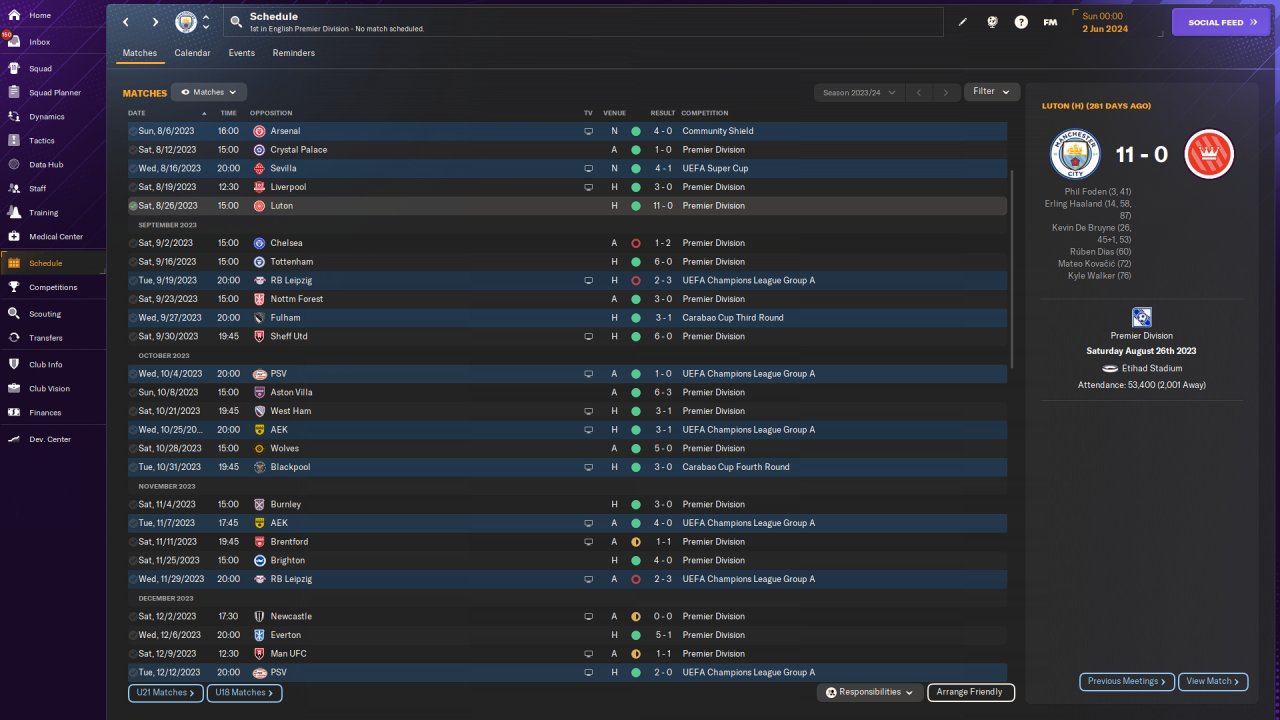Screen dimensions: 1280x720
Task: Open Finances from the sidebar
Action: (52, 412)
